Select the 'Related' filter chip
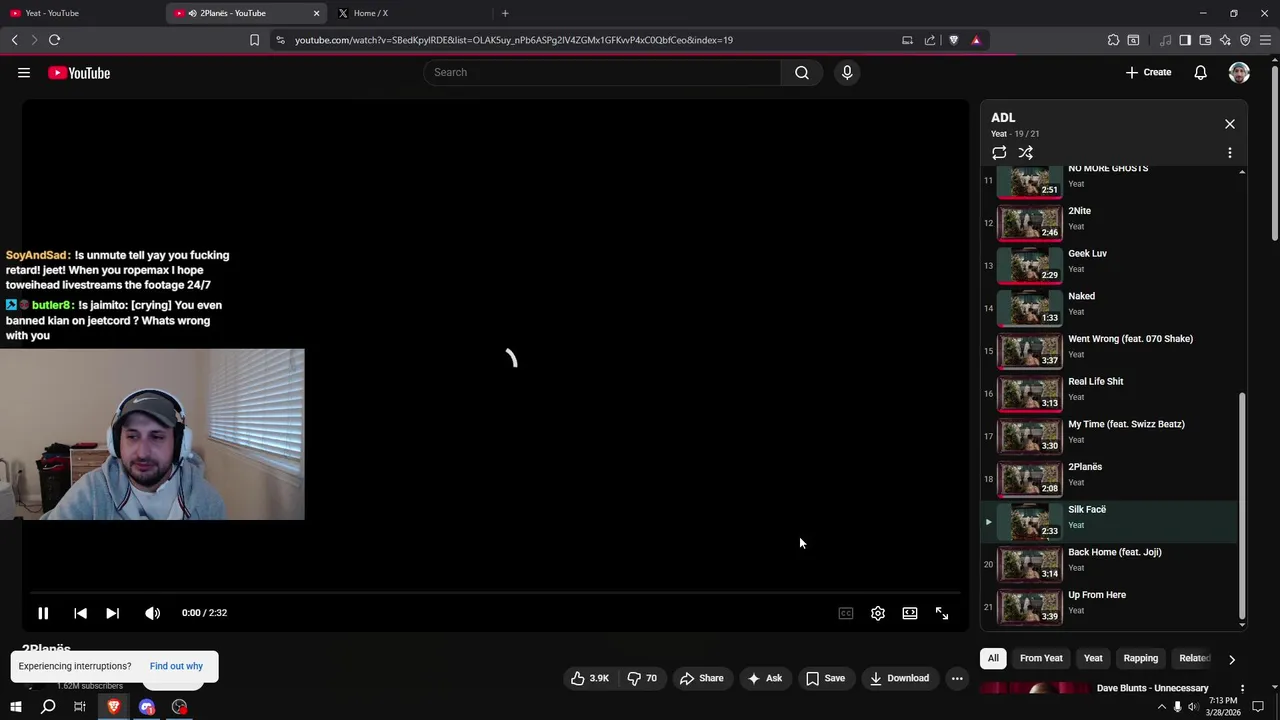This screenshot has height=720, width=1280. coord(1194,658)
